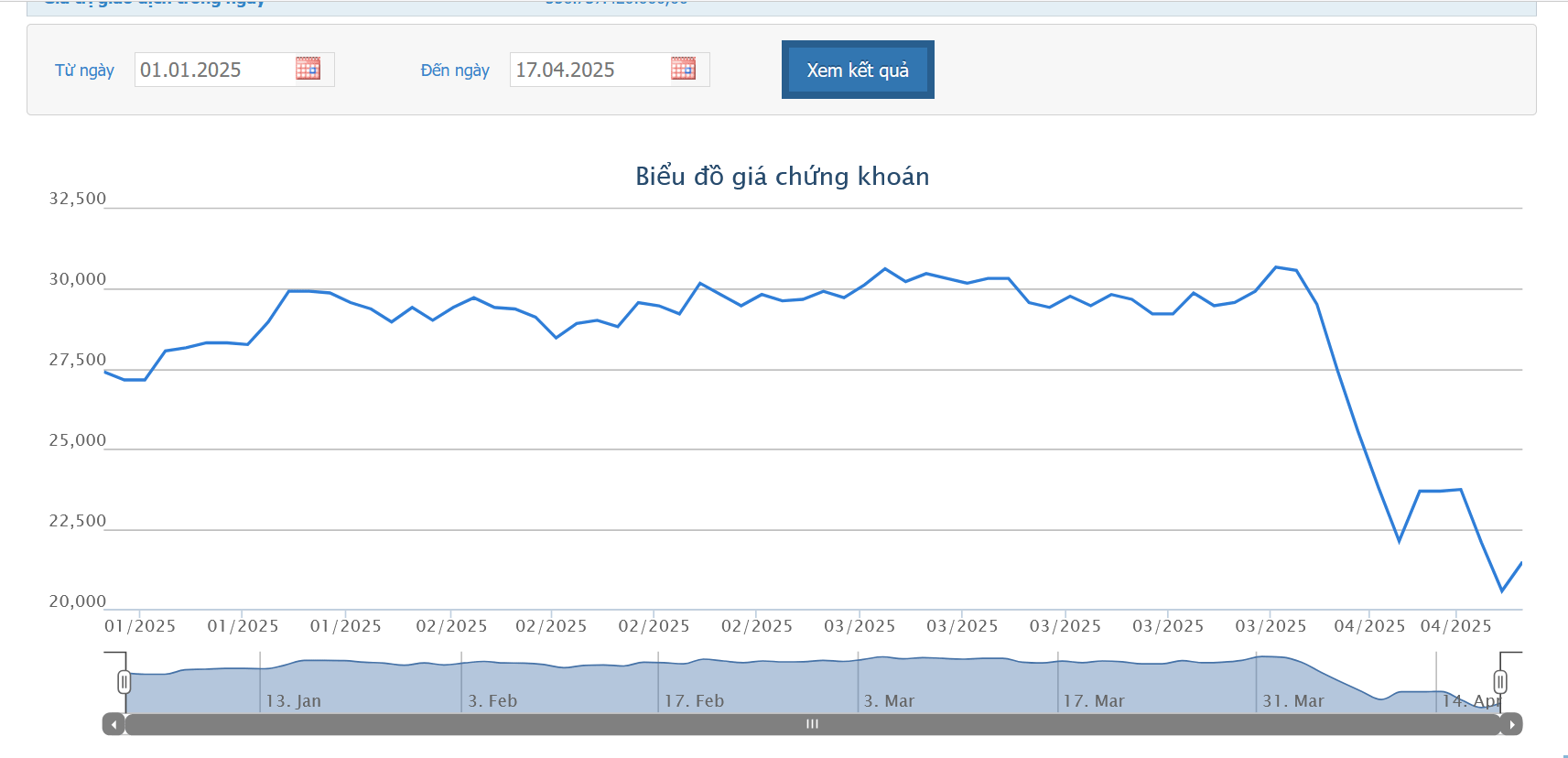Focus the start date field showing 01.01.2025

point(212,70)
